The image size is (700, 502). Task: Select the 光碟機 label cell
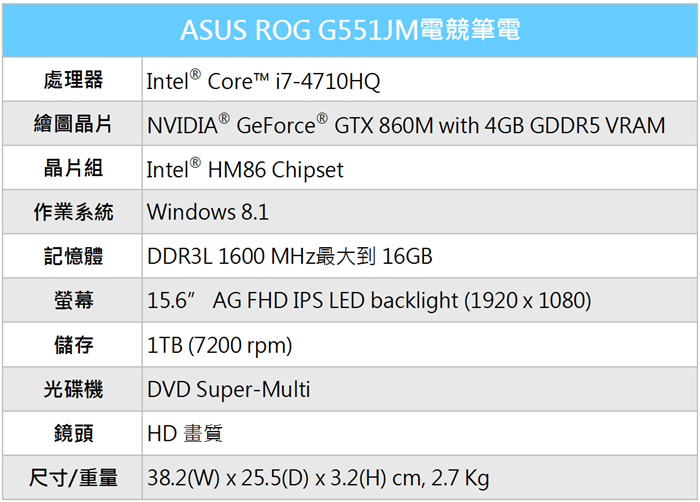pos(73,389)
